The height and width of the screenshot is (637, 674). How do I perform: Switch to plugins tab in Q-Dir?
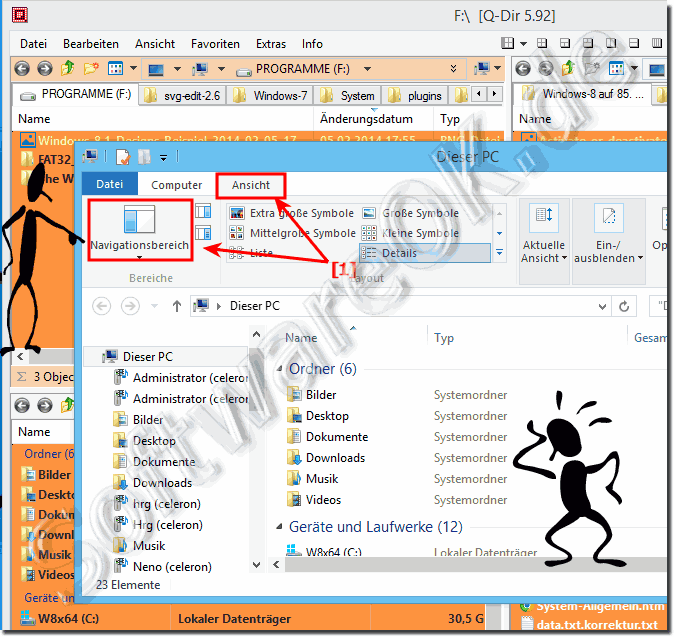(415, 95)
